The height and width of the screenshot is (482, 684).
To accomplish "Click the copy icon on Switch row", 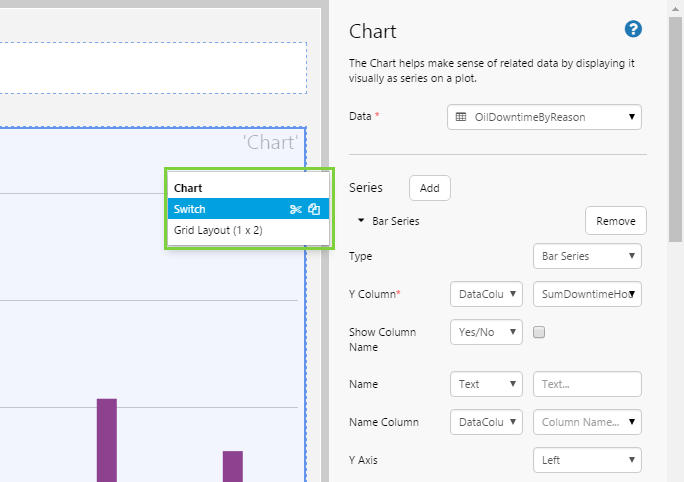I will [314, 209].
